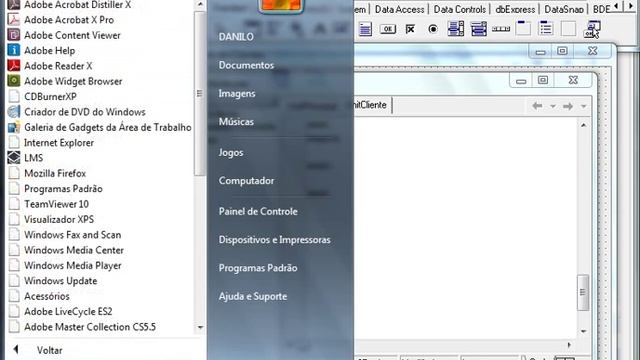
Task: Switch to the DataSnap palette tab
Action: coord(564,9)
